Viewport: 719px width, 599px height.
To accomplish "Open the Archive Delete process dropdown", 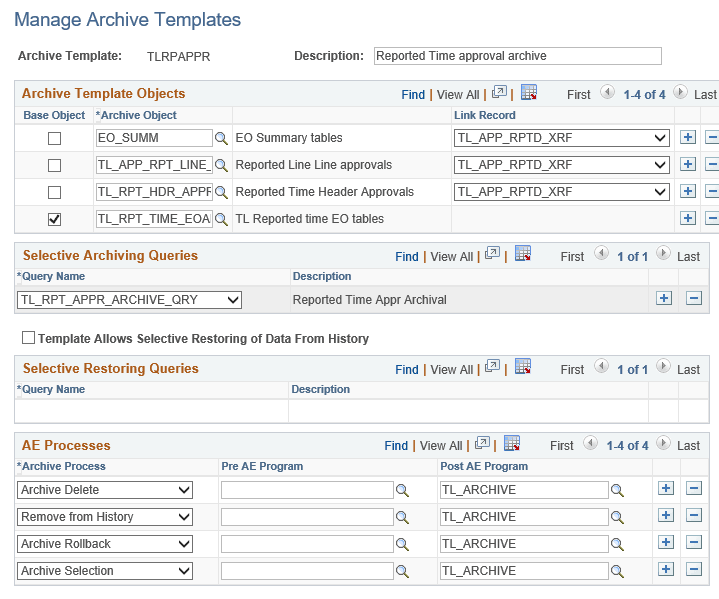I will point(105,490).
